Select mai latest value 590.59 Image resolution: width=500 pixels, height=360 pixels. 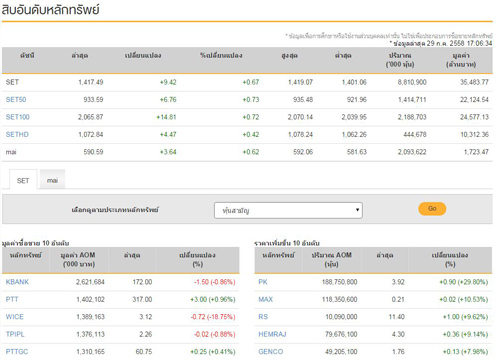[x=93, y=152]
